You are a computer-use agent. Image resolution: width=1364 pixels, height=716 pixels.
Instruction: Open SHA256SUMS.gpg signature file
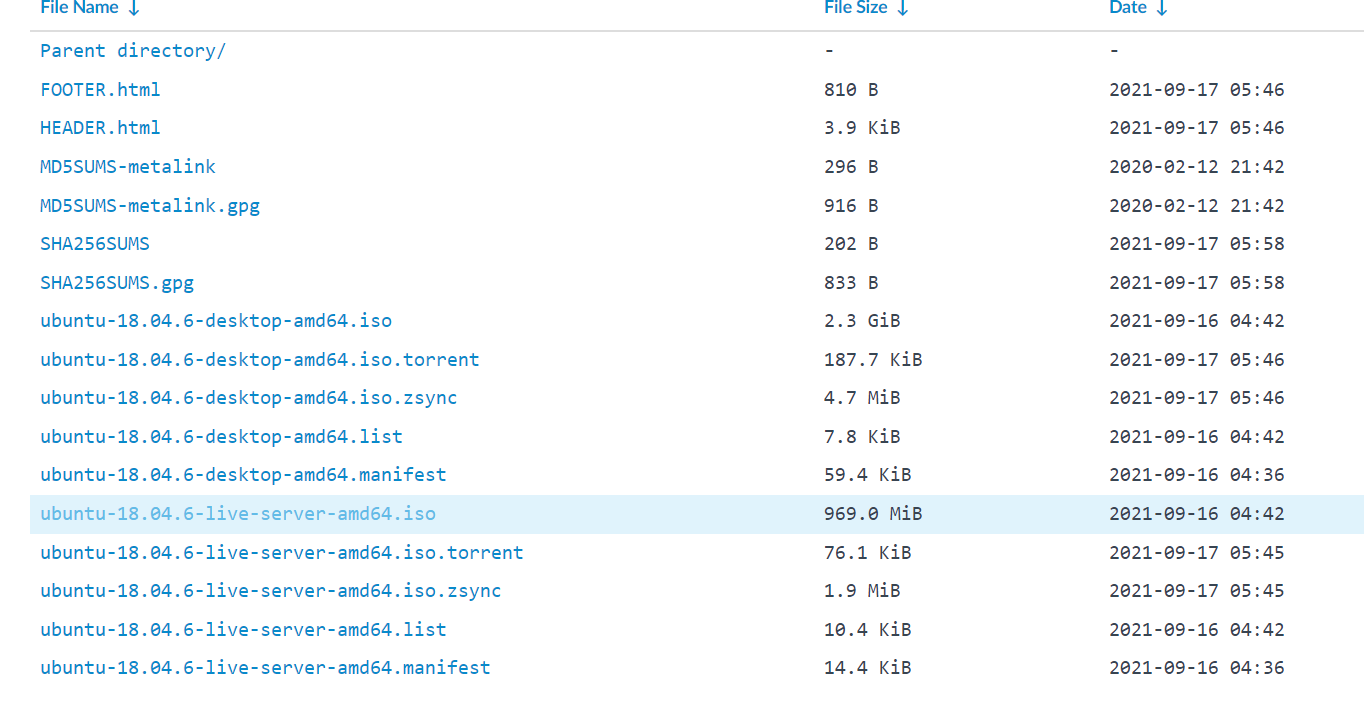click(117, 282)
